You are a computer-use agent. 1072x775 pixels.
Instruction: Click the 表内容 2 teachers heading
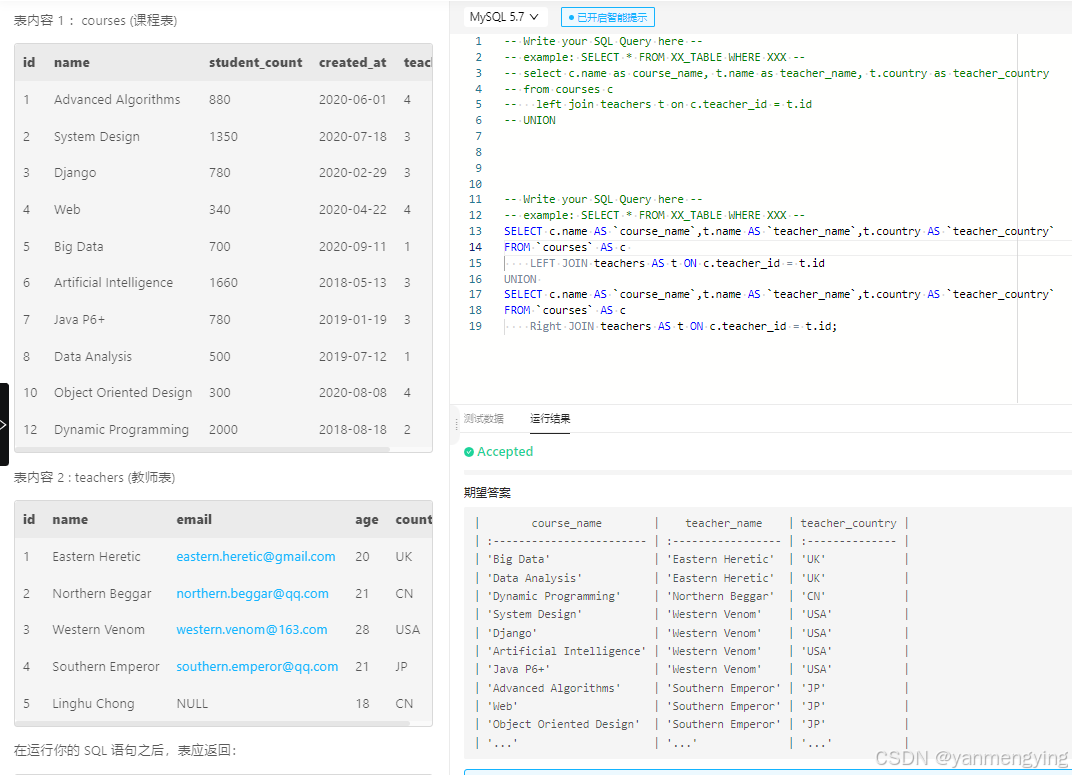94,477
